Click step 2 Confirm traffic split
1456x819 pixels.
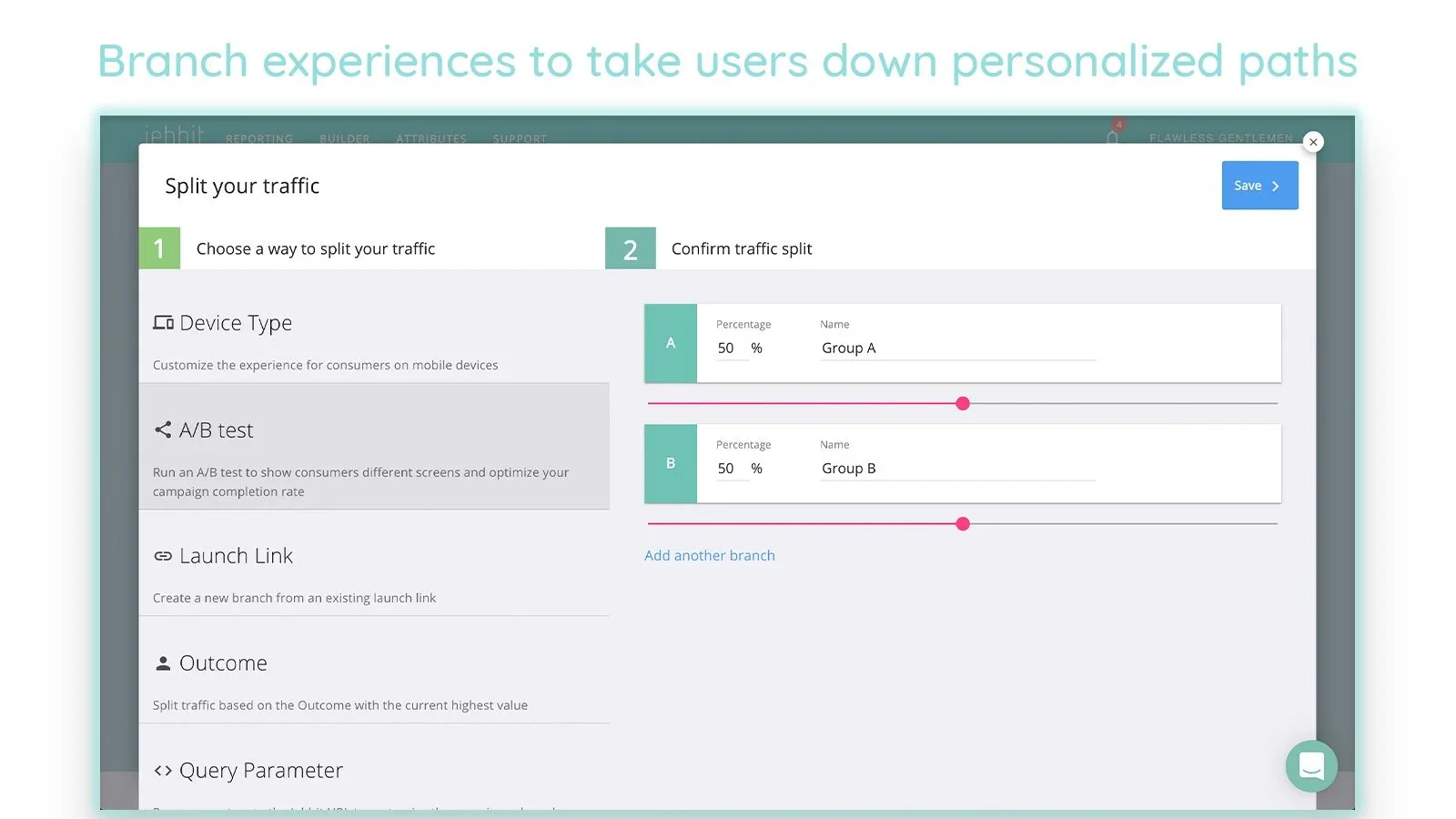tap(709, 248)
